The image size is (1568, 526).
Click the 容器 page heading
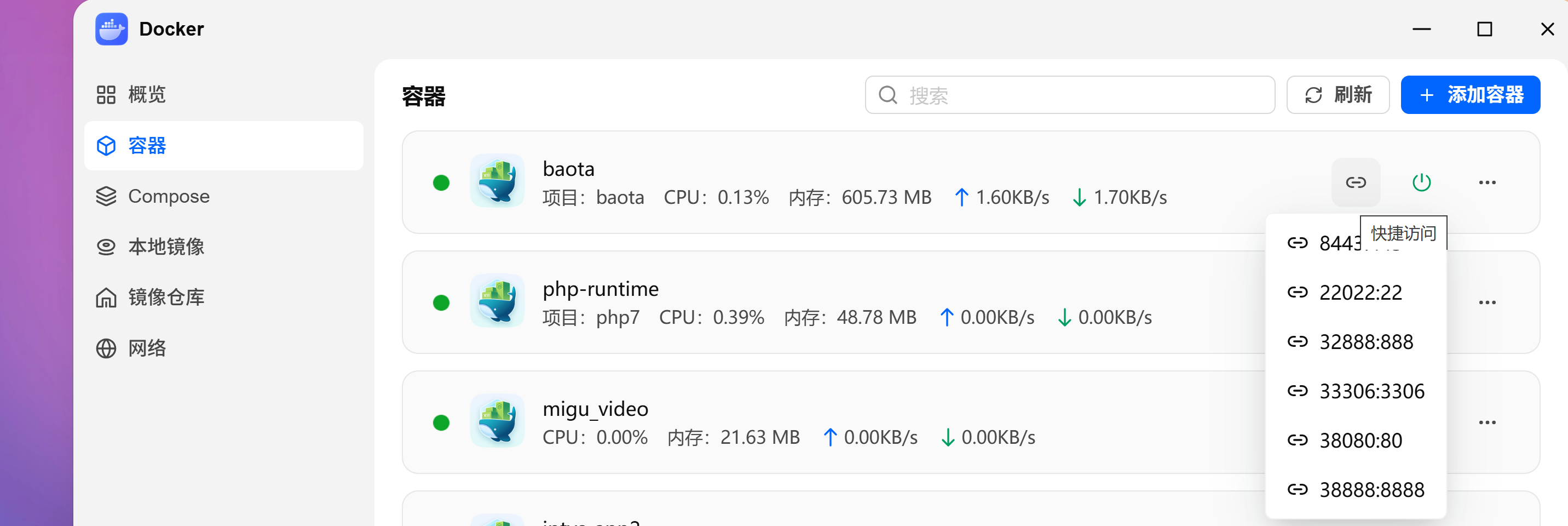click(424, 96)
